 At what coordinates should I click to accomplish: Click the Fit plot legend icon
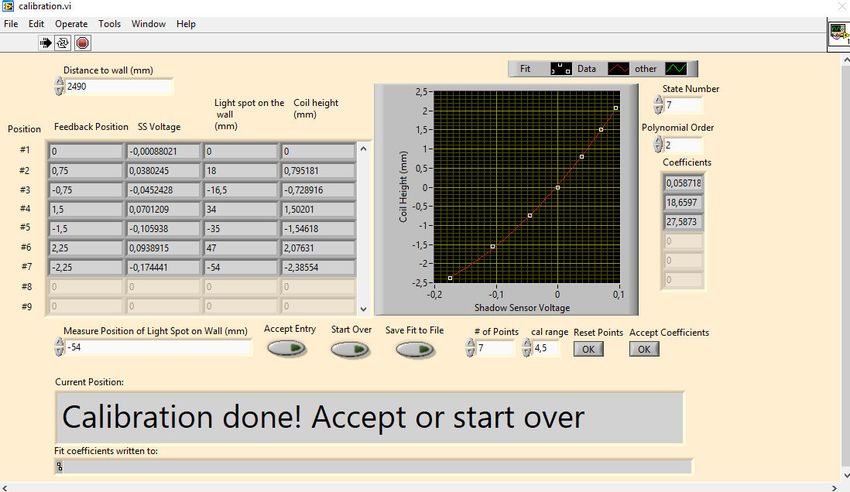560,69
